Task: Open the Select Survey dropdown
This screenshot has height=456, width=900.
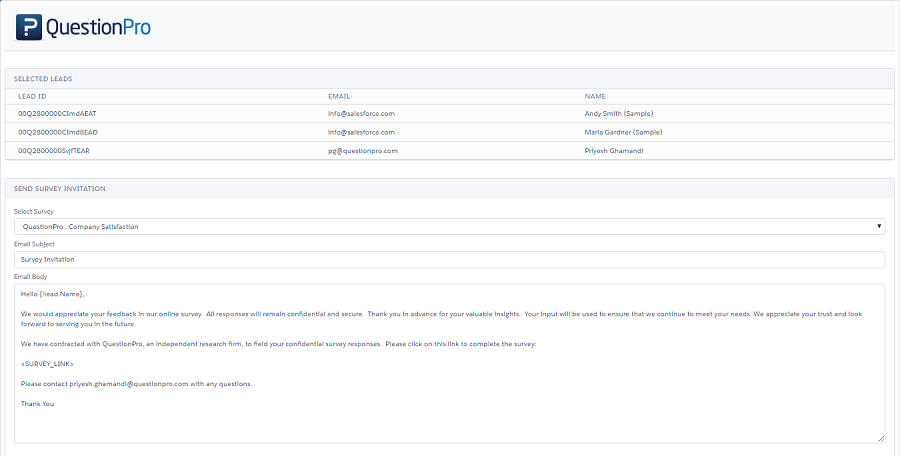Action: pos(449,227)
